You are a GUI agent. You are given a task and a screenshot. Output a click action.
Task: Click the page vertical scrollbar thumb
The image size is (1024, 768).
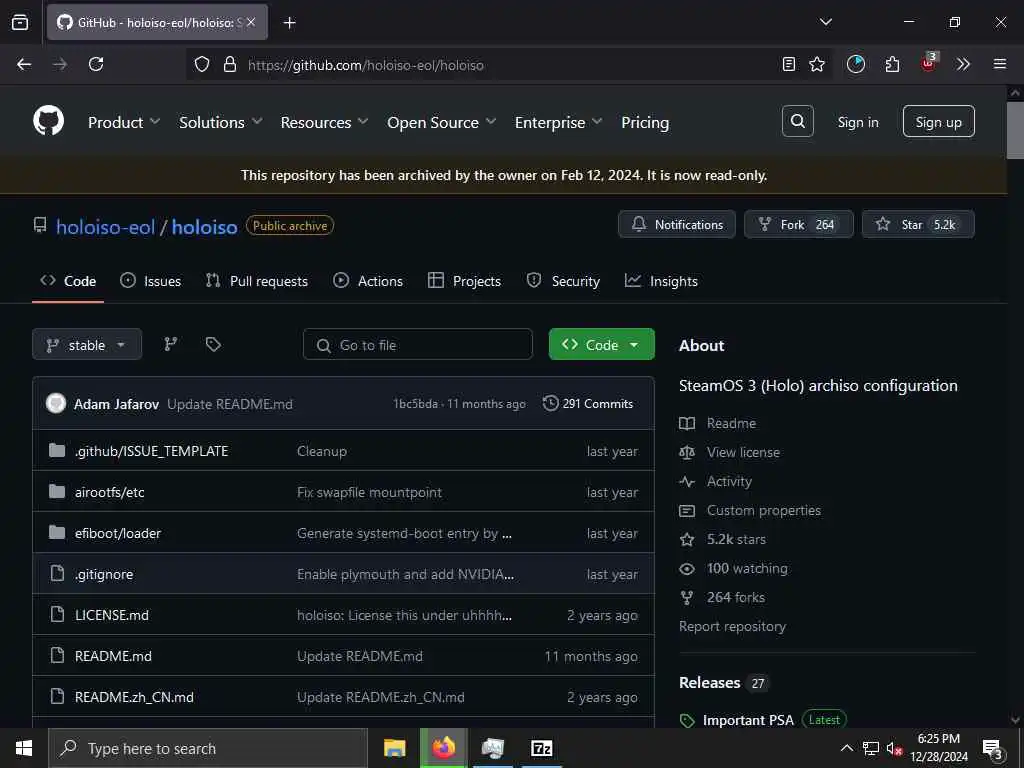coord(1015,130)
